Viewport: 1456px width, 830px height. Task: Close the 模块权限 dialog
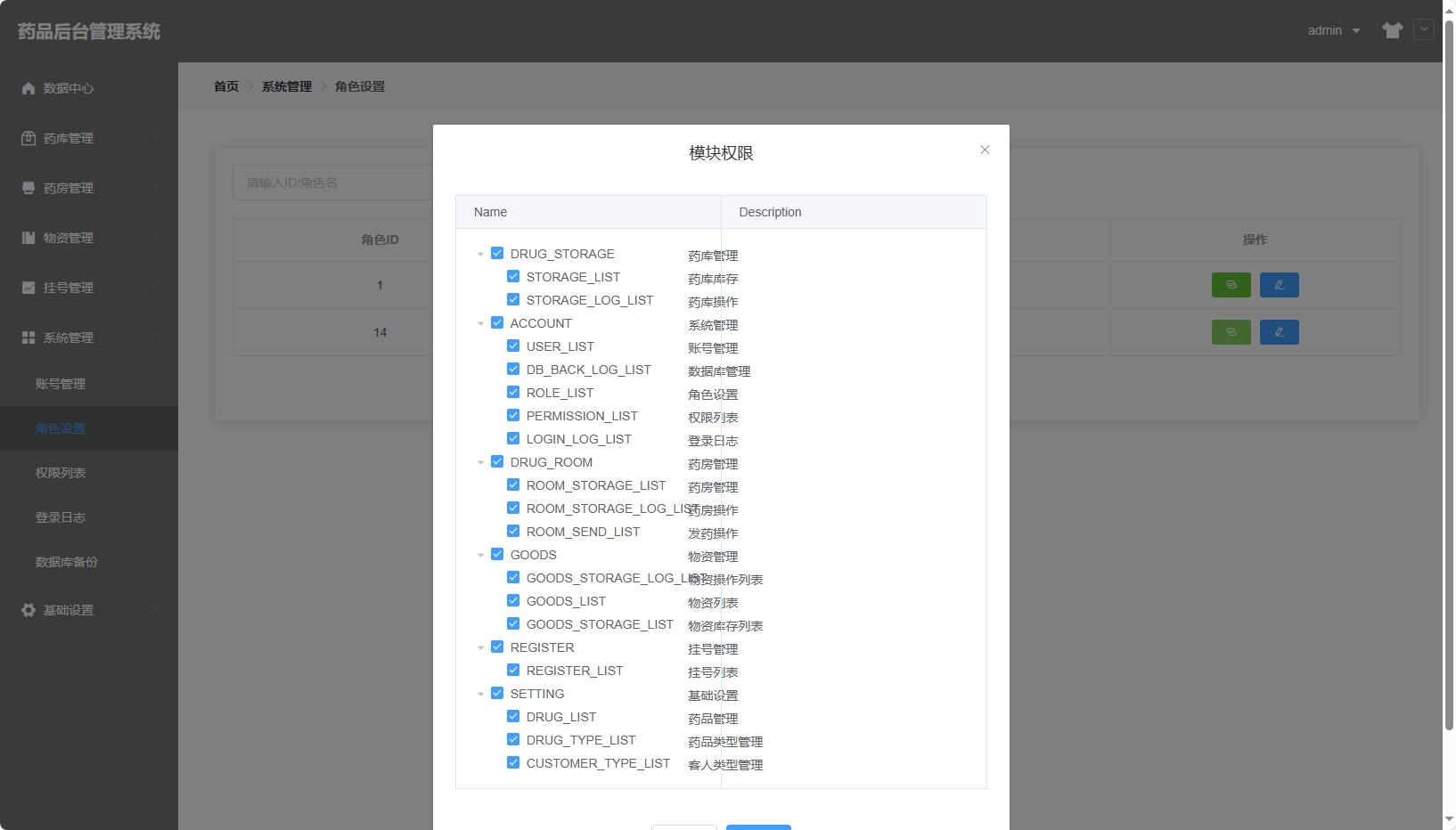[x=985, y=150]
